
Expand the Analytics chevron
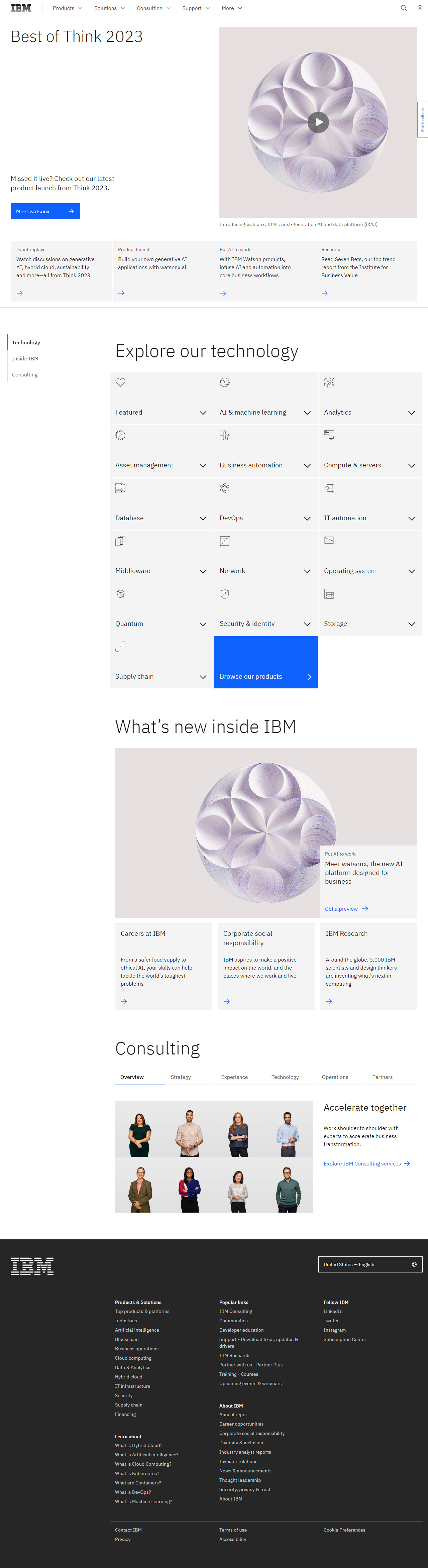click(412, 413)
